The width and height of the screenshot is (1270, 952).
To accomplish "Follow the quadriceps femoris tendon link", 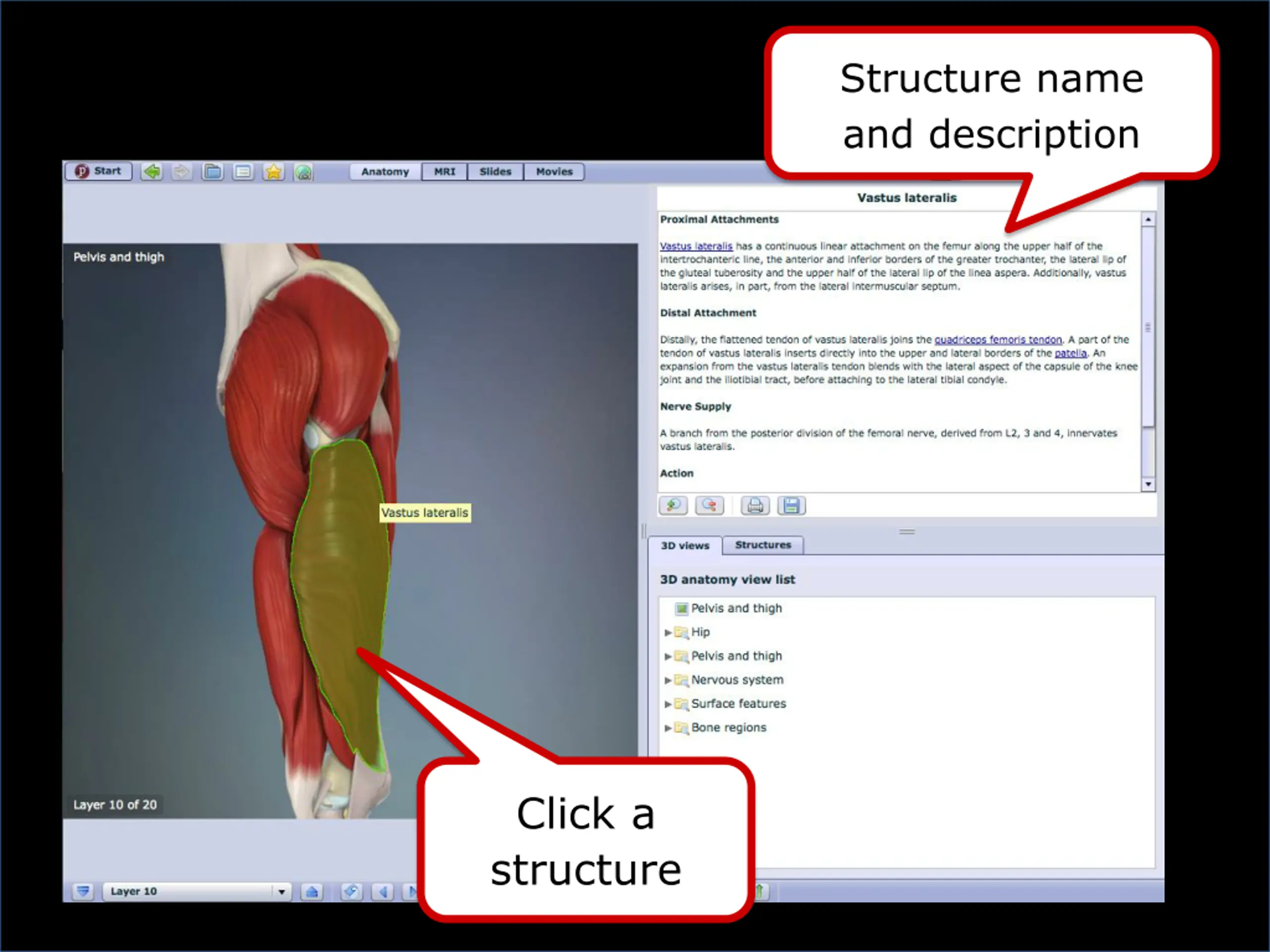I will click(998, 340).
